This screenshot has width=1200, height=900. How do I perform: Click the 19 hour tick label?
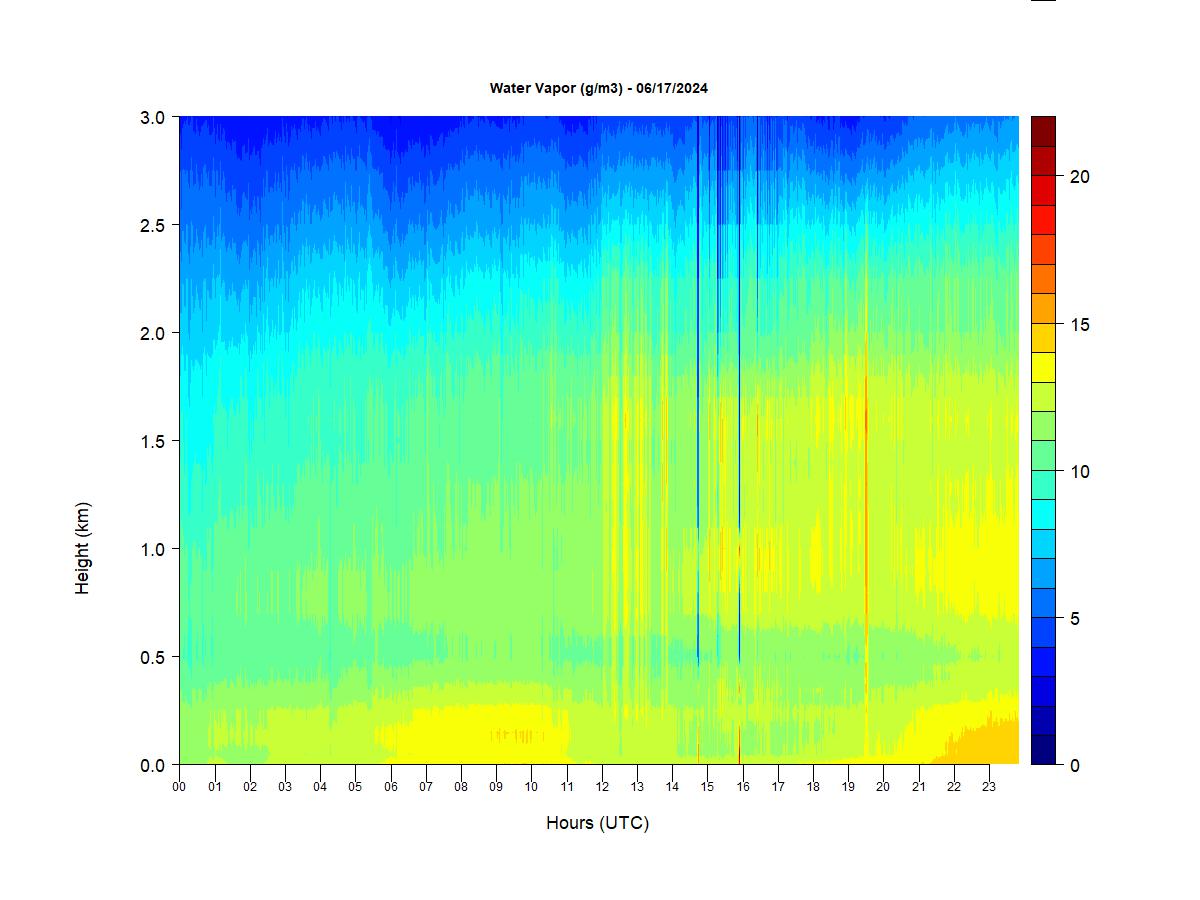pos(848,786)
